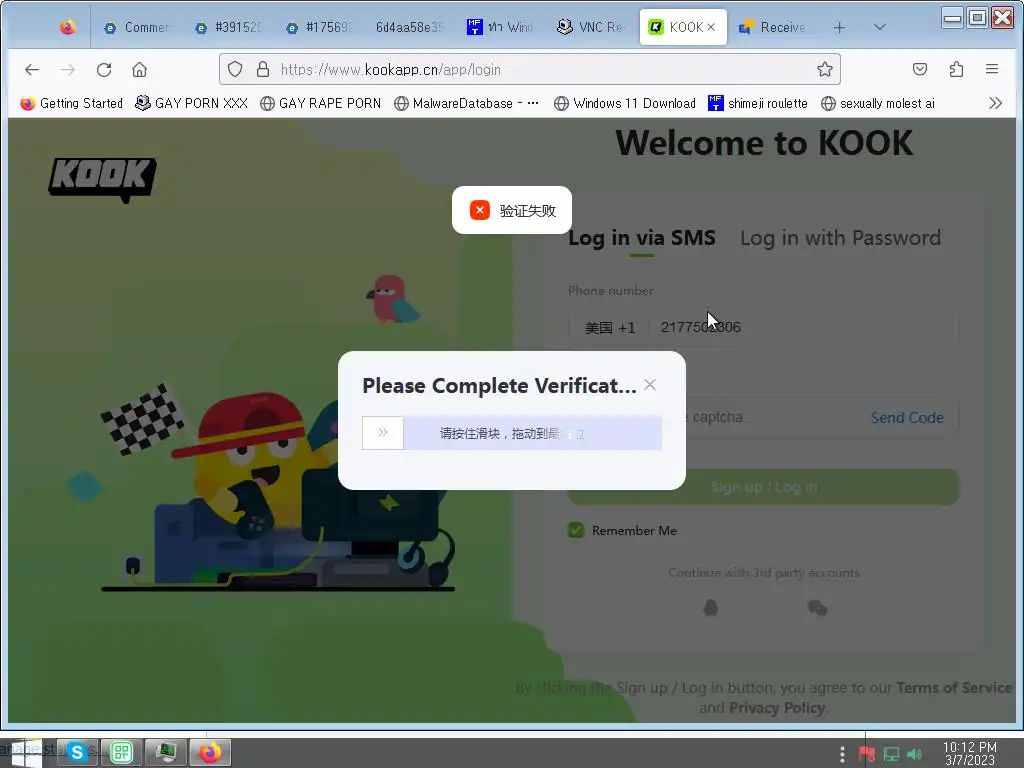The image size is (1024, 768).
Task: Switch to the #39152 tab
Action: (229, 27)
